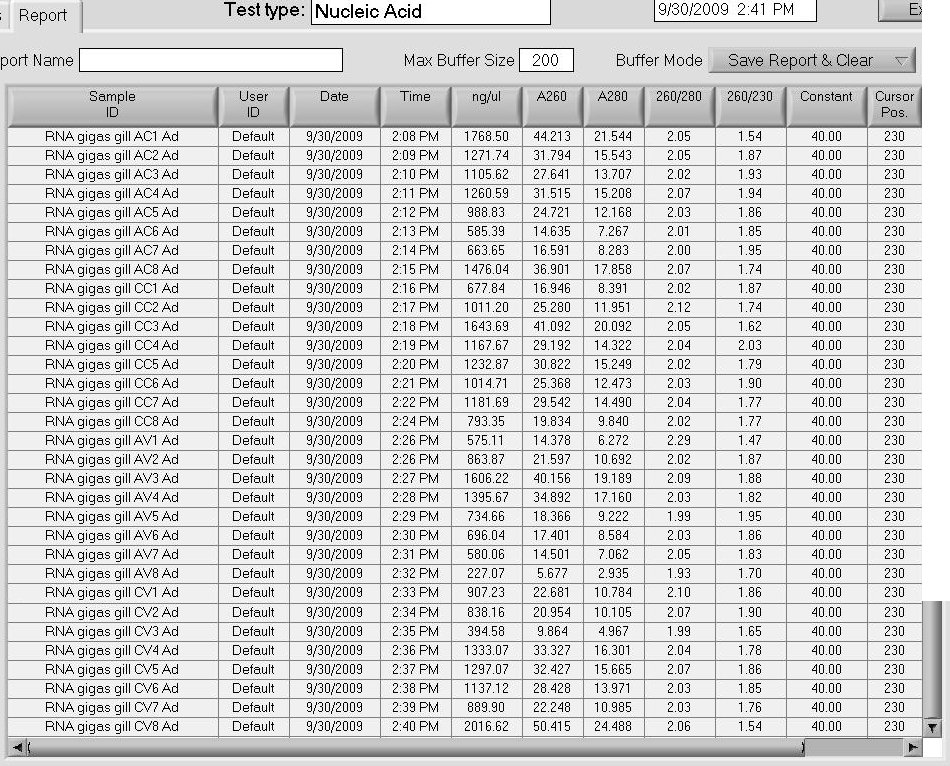
Task: Click the Report tab
Action: [43, 15]
